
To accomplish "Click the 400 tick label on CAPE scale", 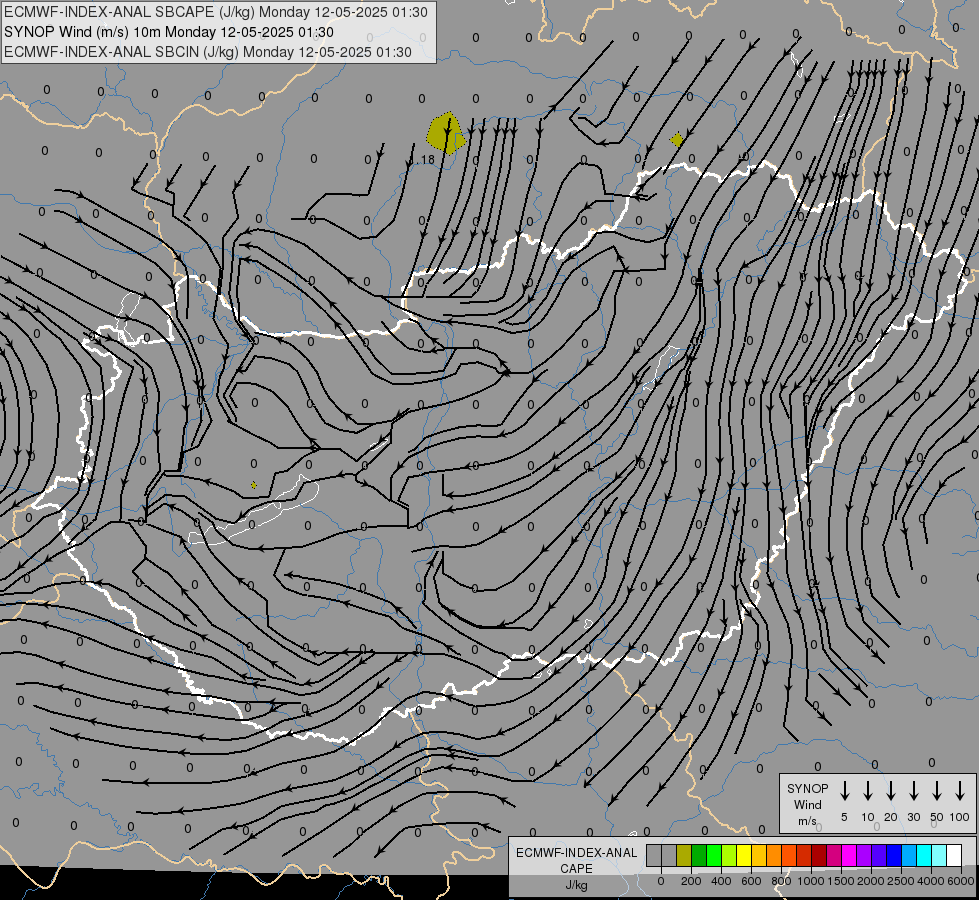I will (721, 881).
